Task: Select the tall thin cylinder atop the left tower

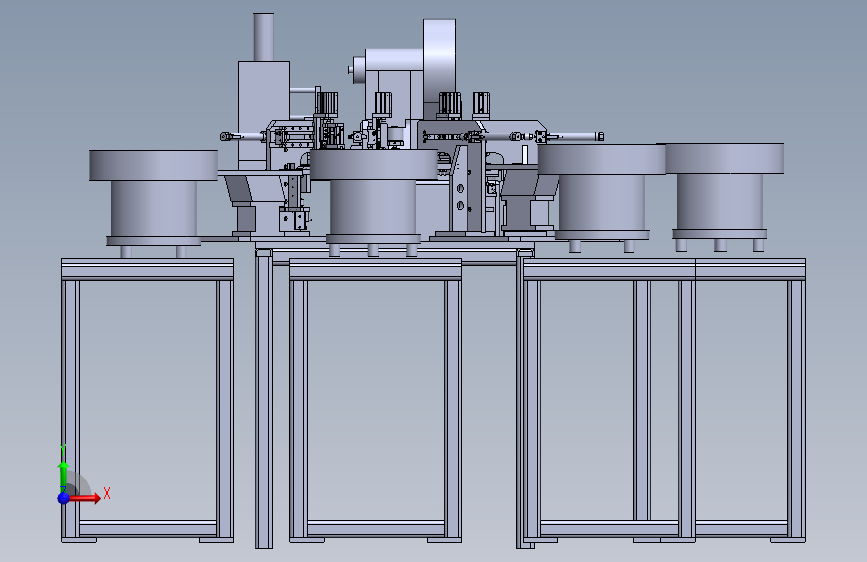Action: point(264,37)
